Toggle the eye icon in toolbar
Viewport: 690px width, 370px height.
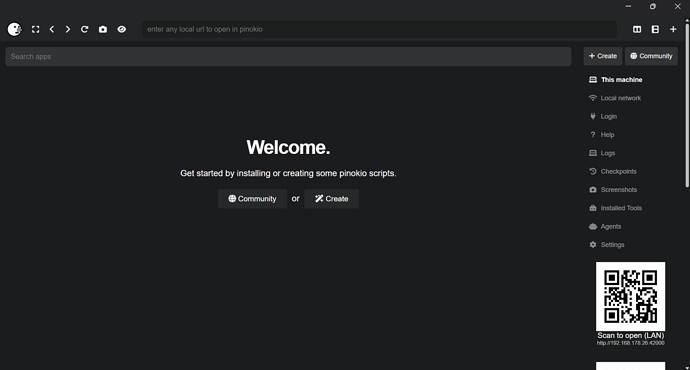pyautogui.click(x=122, y=29)
